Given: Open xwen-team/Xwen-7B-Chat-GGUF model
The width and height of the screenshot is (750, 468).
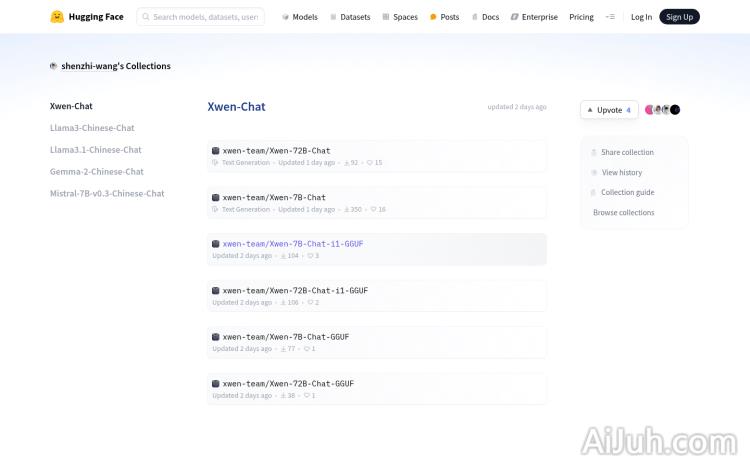Looking at the screenshot, I should pyautogui.click(x=377, y=343).
